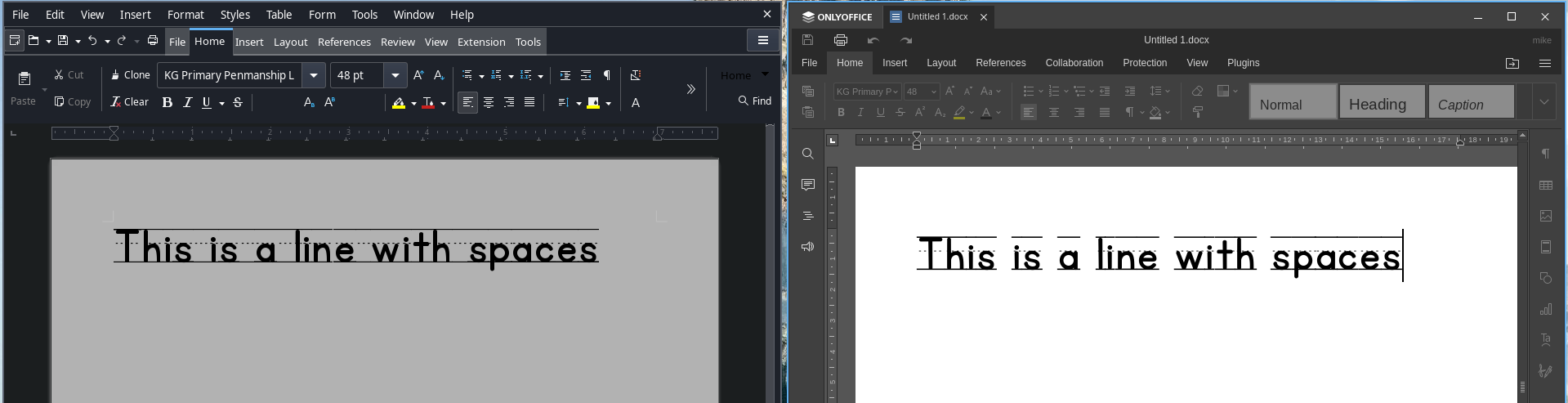Viewport: 1568px width, 403px height.
Task: Switch to the Collaboration tab in ONLYOFFICE
Action: [1074, 63]
